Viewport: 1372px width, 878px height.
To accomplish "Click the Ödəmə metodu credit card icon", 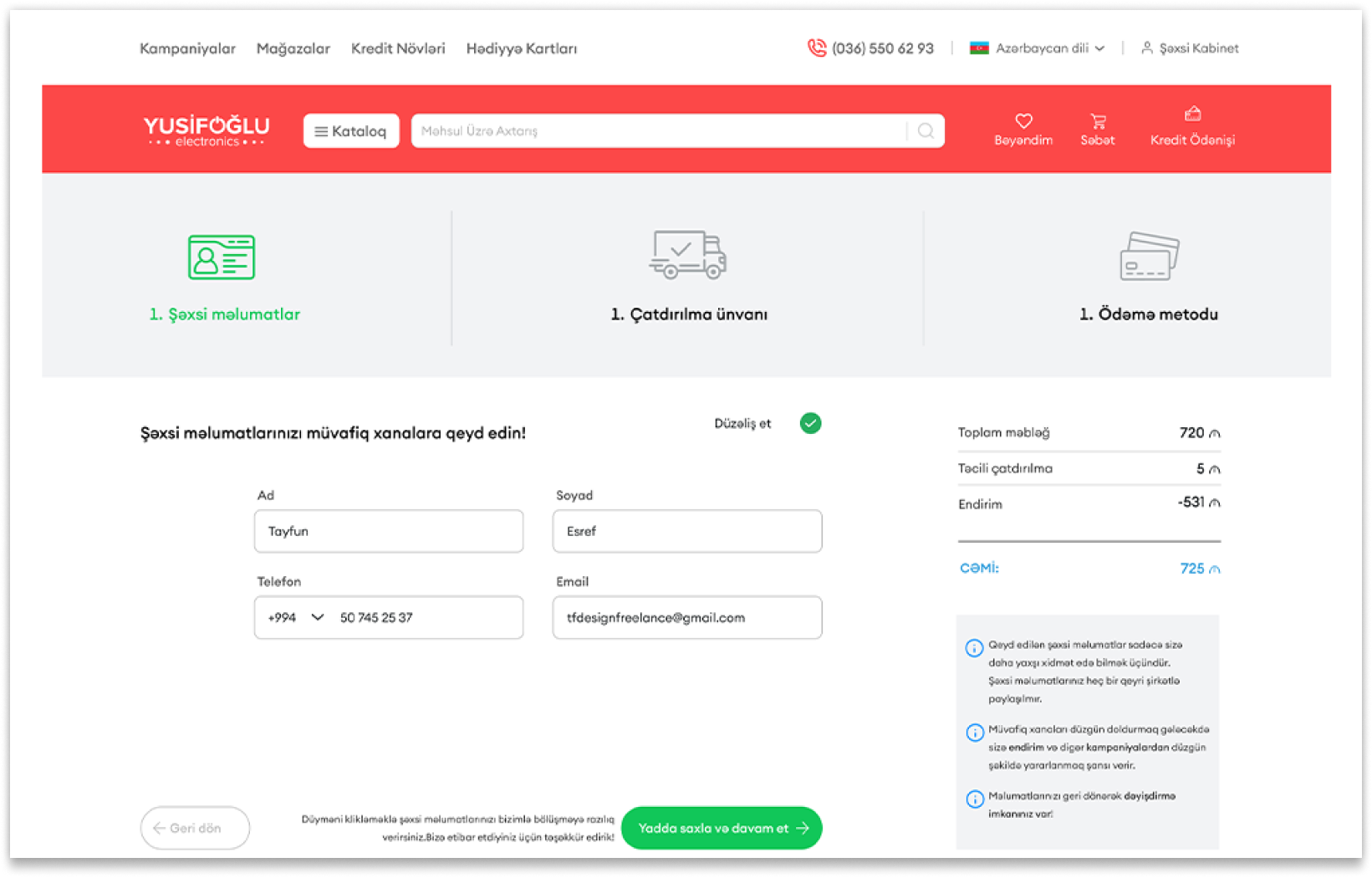I will (1149, 256).
